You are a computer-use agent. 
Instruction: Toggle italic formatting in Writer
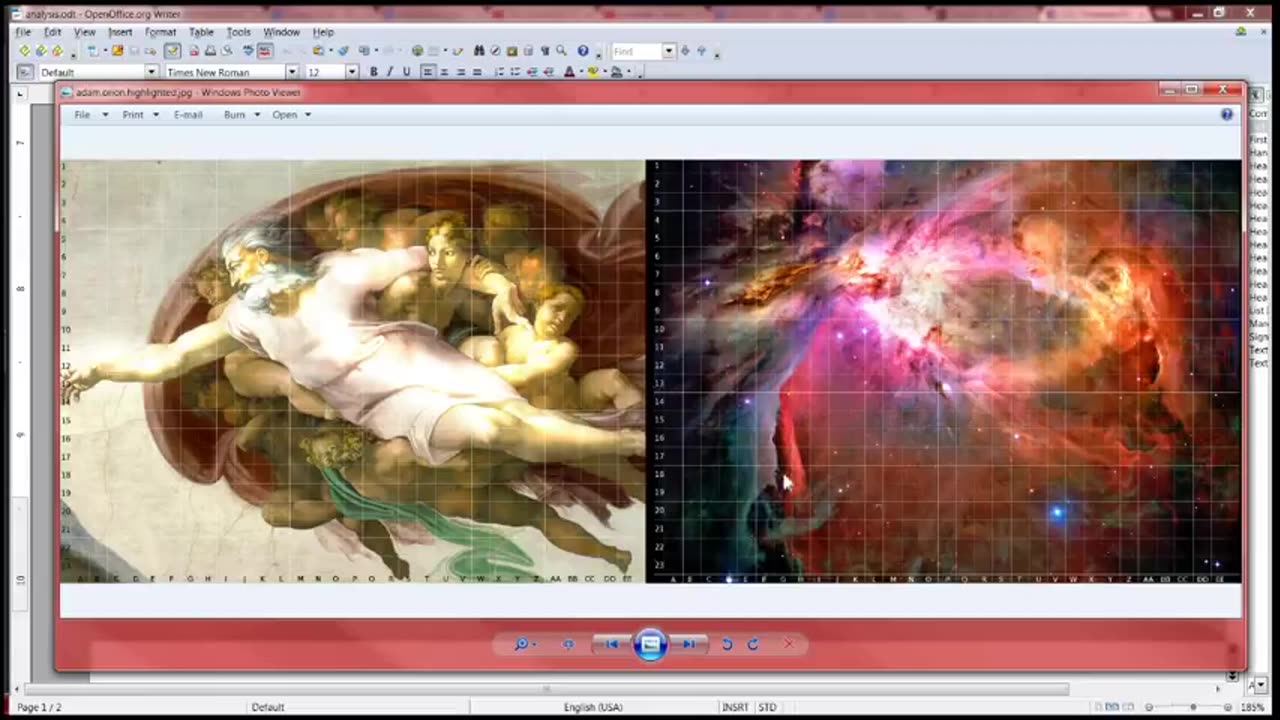click(x=390, y=72)
